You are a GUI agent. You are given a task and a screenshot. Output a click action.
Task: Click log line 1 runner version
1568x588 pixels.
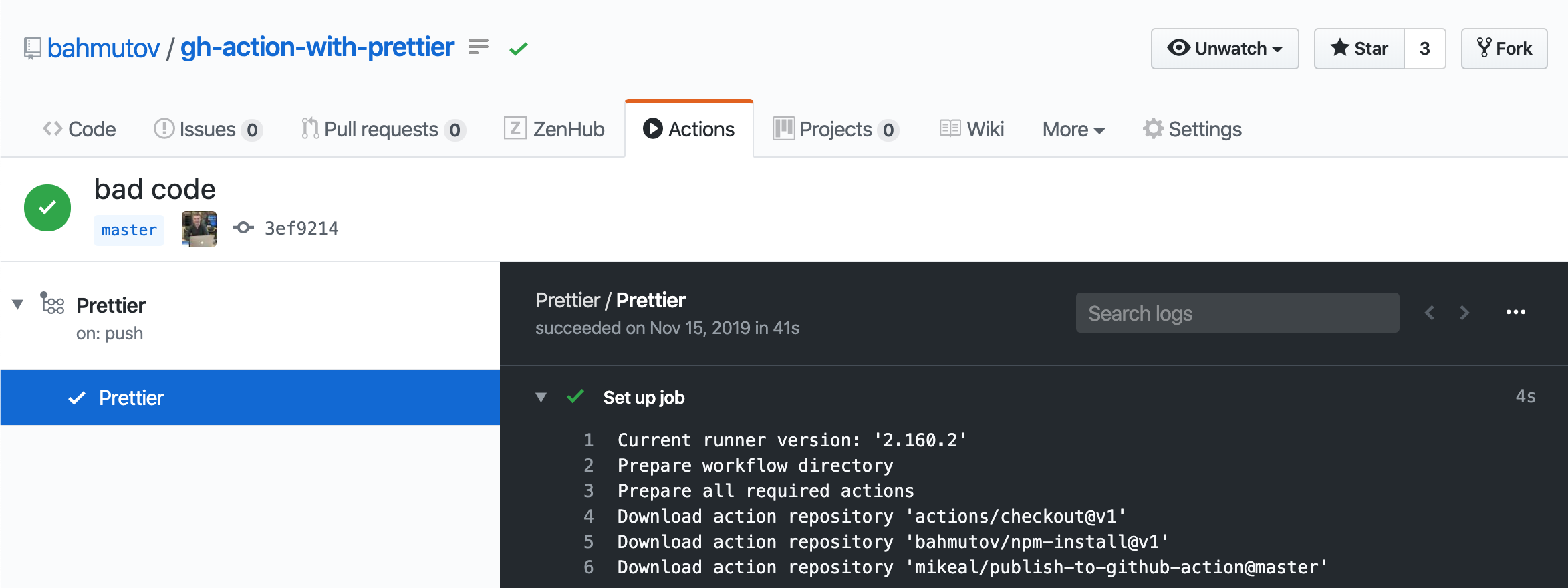(792, 440)
